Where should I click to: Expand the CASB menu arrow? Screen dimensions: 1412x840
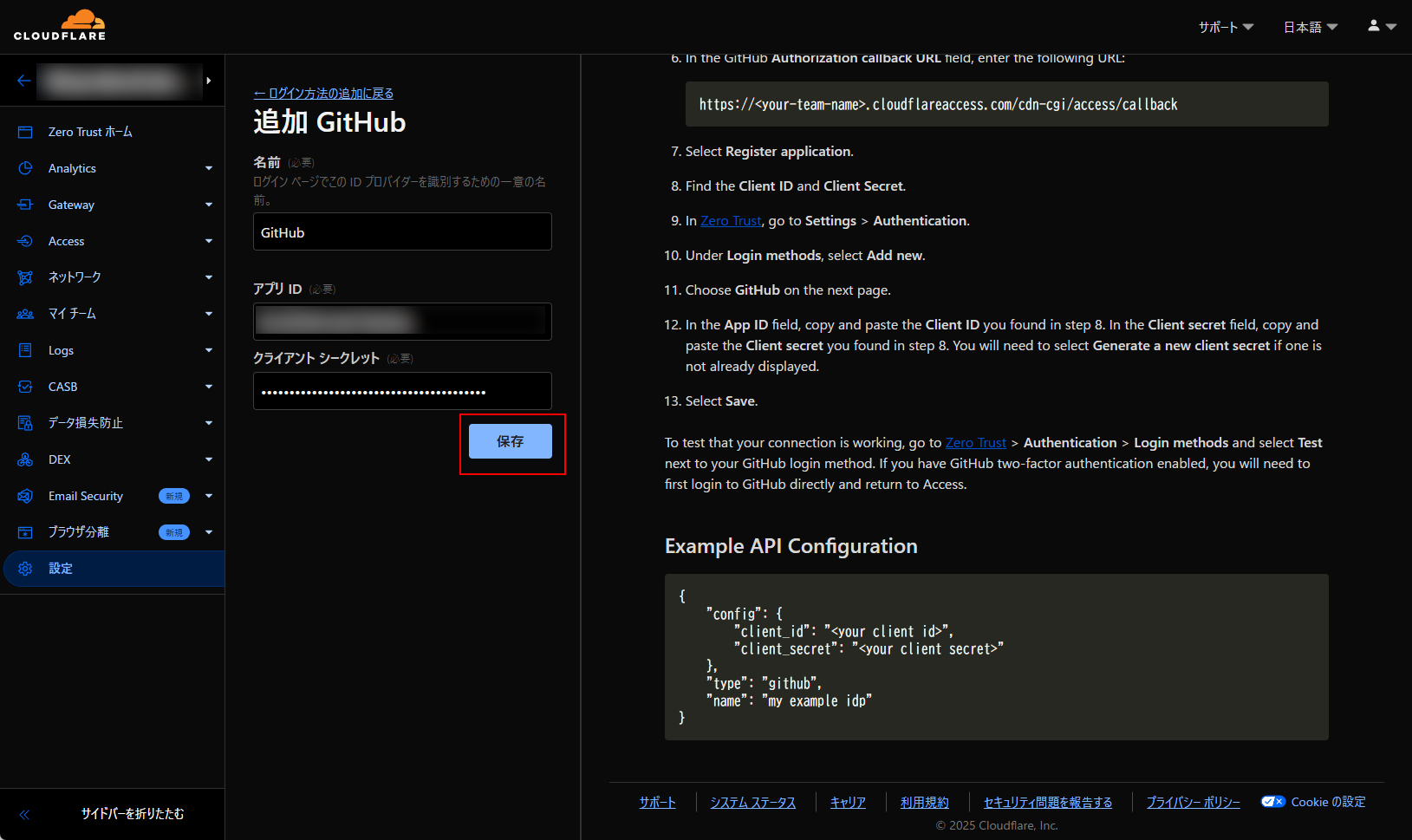coord(209,387)
